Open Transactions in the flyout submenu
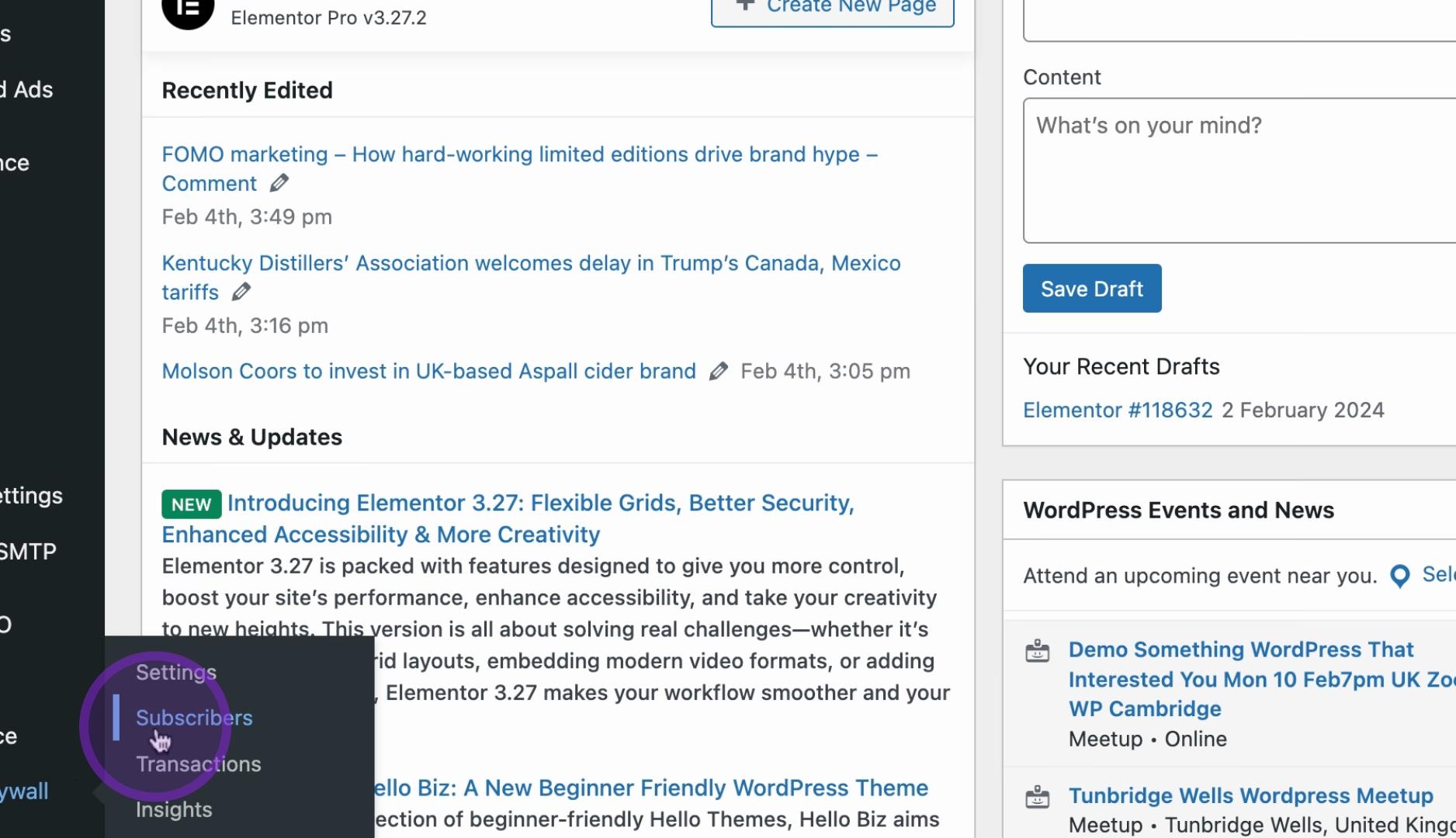This screenshot has height=838, width=1456. pyautogui.click(x=199, y=764)
